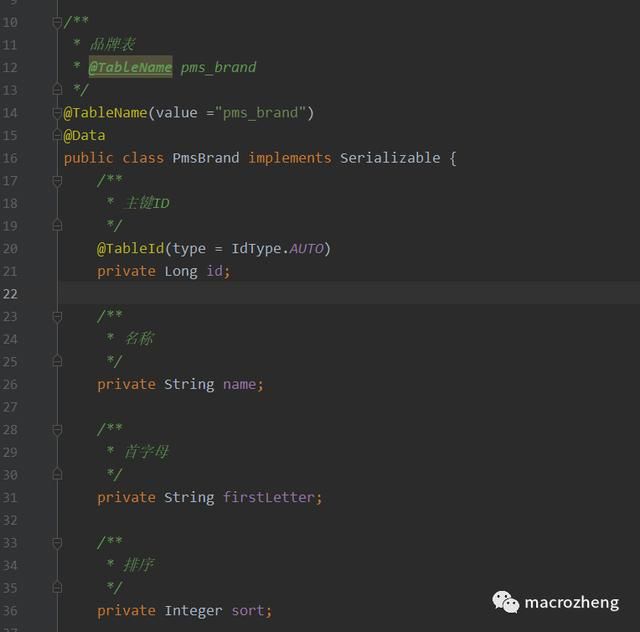Collapse the firstLetter comment at line 28
Screen dimensions: 640x632
pos(57,429)
